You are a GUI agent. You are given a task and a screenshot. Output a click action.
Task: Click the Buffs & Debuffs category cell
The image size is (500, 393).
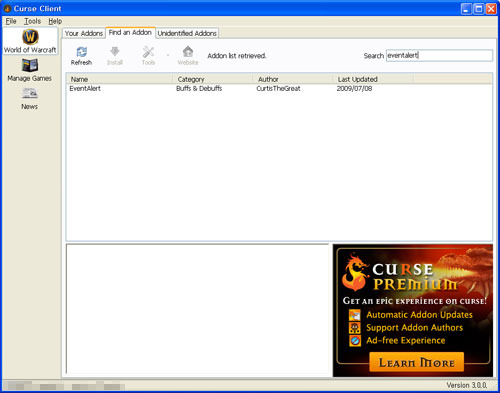[x=199, y=89]
